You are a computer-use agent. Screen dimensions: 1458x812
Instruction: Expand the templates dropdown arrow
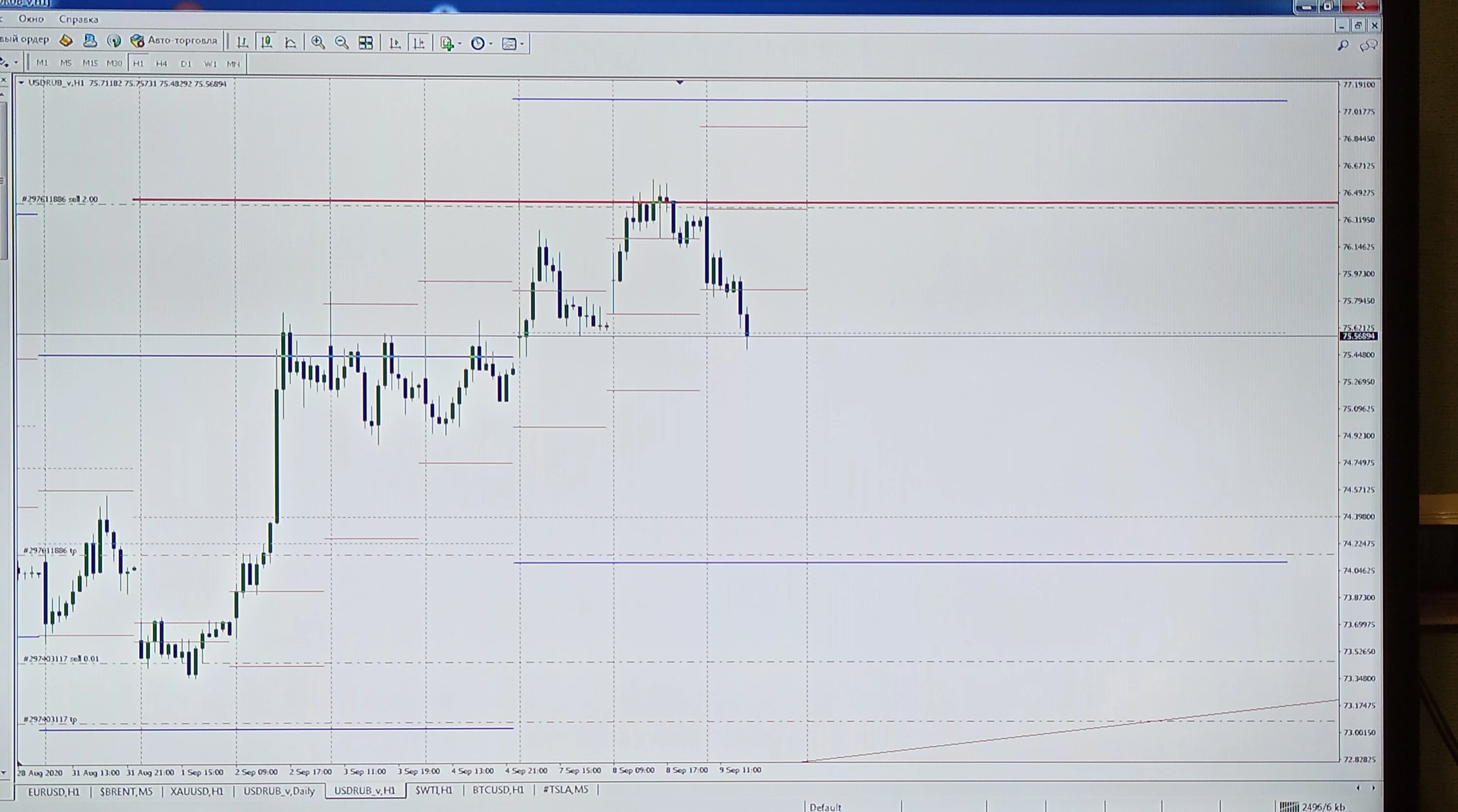coord(522,44)
